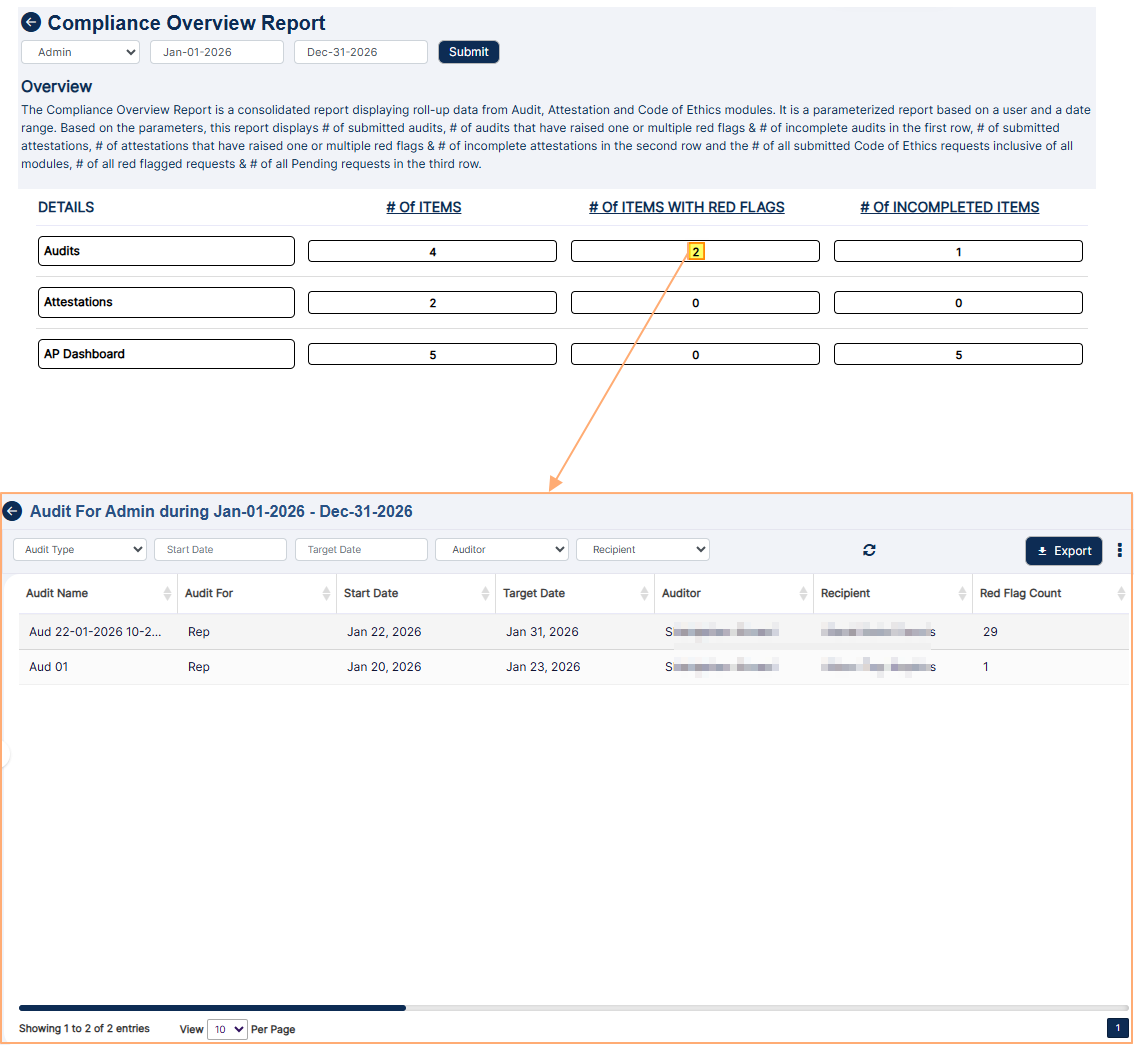This screenshot has width=1134, height=1045.
Task: Click the Target Date filter field
Action: click(361, 549)
